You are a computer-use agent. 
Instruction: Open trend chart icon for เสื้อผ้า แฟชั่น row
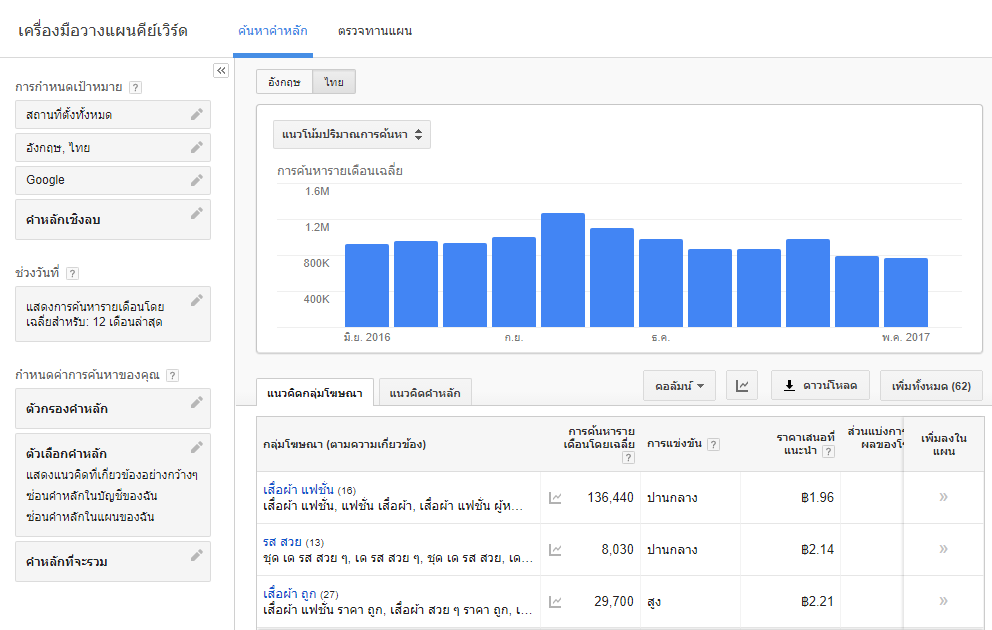(556, 497)
